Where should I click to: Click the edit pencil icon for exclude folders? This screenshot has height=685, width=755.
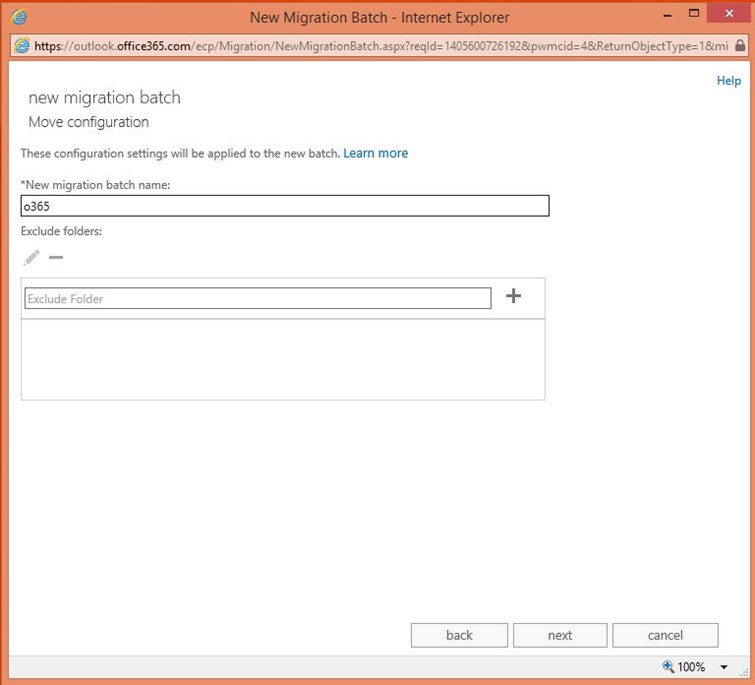[x=31, y=258]
